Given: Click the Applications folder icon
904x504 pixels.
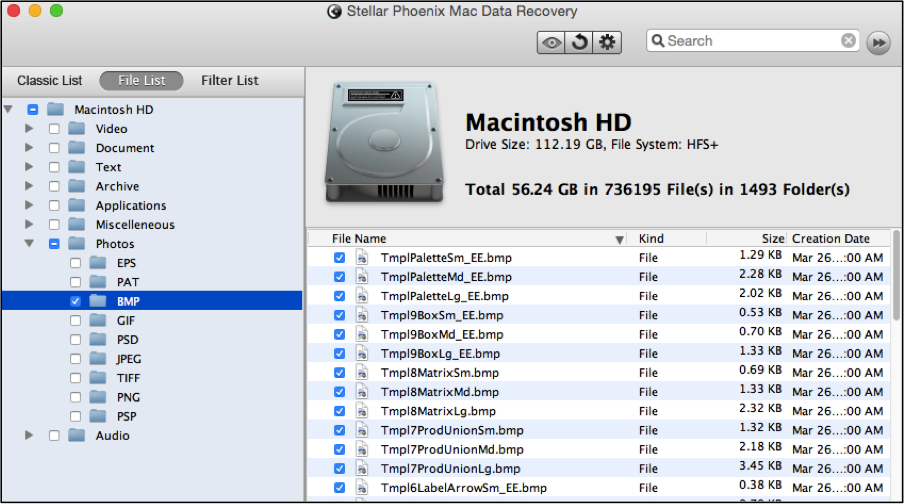Looking at the screenshot, I should point(77,205).
